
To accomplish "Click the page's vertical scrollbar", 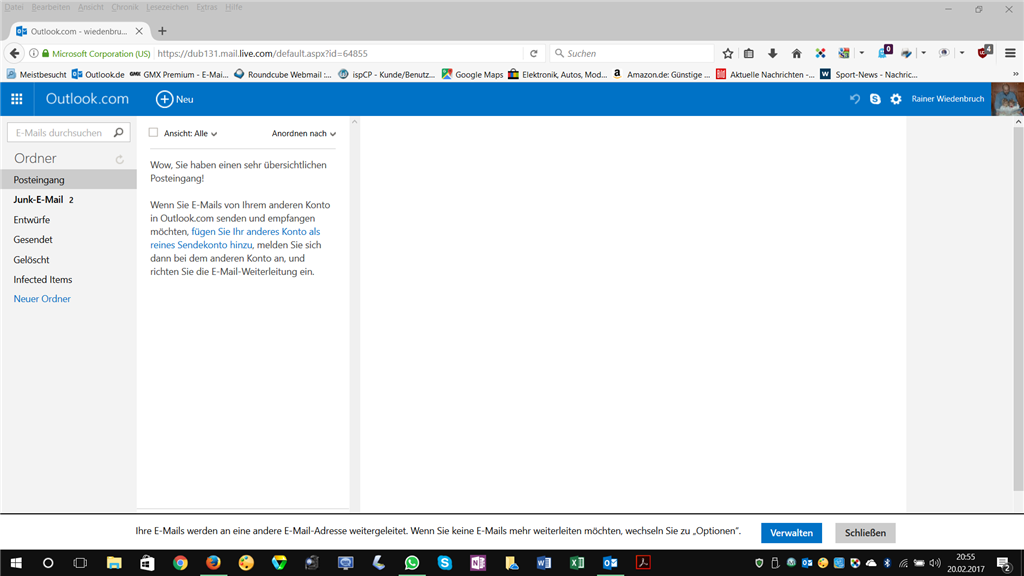I will tap(1018, 307).
